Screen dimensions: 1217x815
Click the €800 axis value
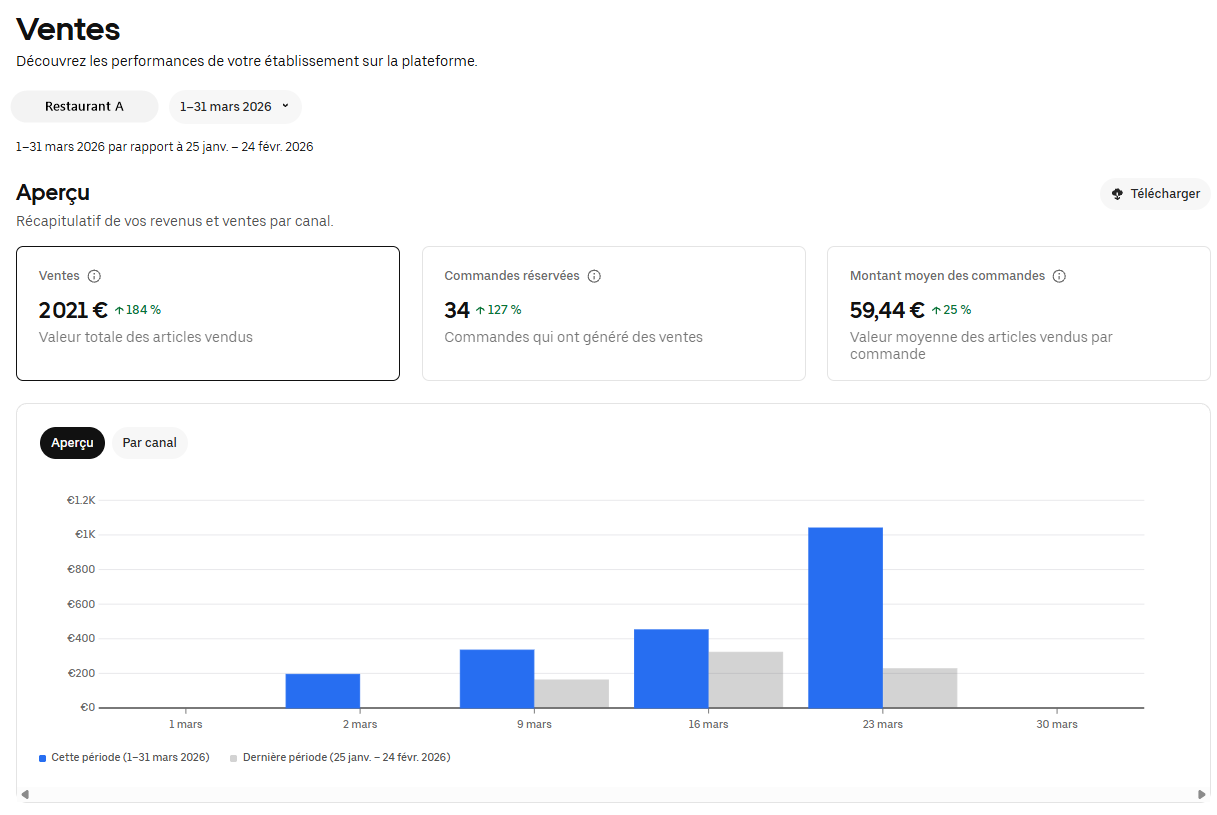[x=81, y=569]
